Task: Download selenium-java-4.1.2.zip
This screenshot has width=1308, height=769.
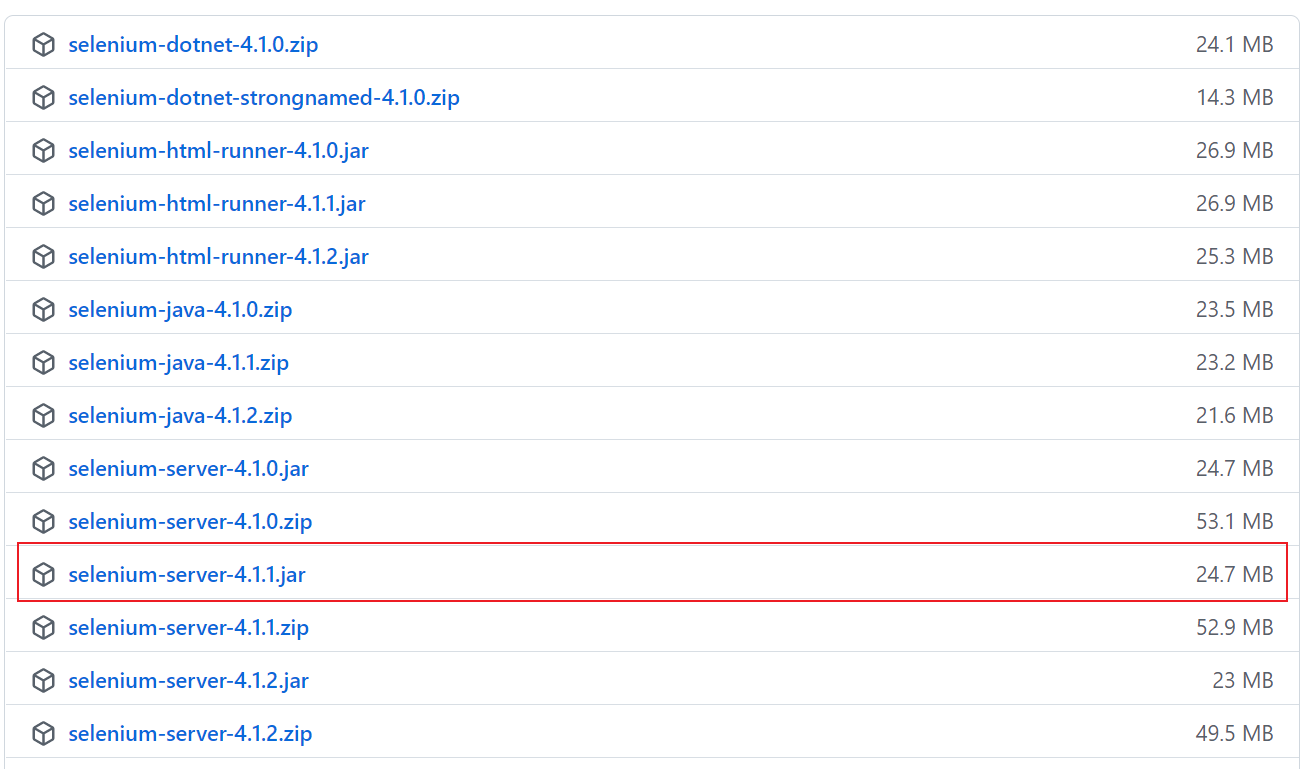Action: click(180, 416)
